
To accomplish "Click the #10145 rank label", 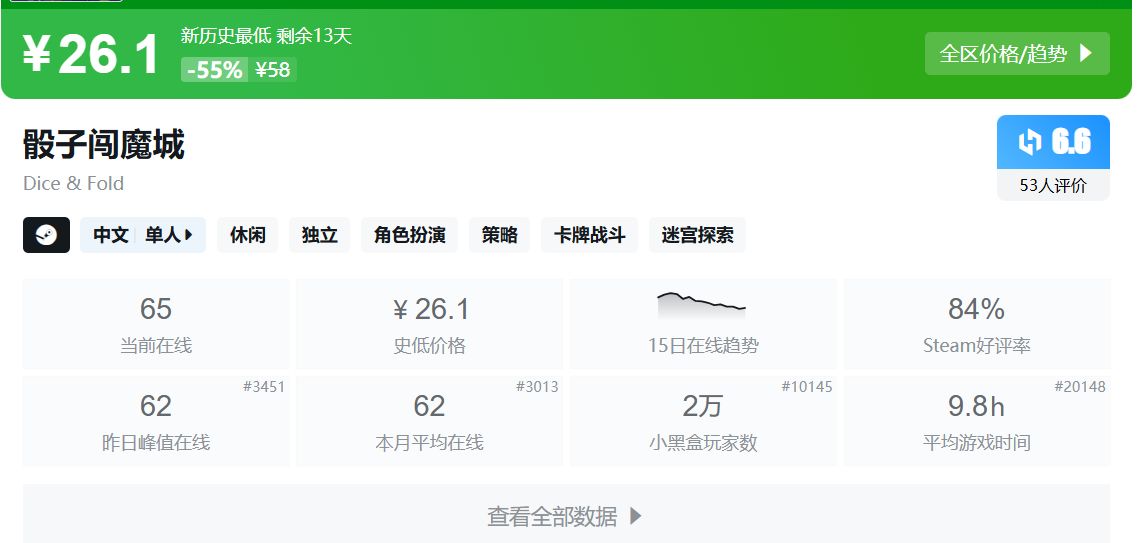I will [x=807, y=387].
